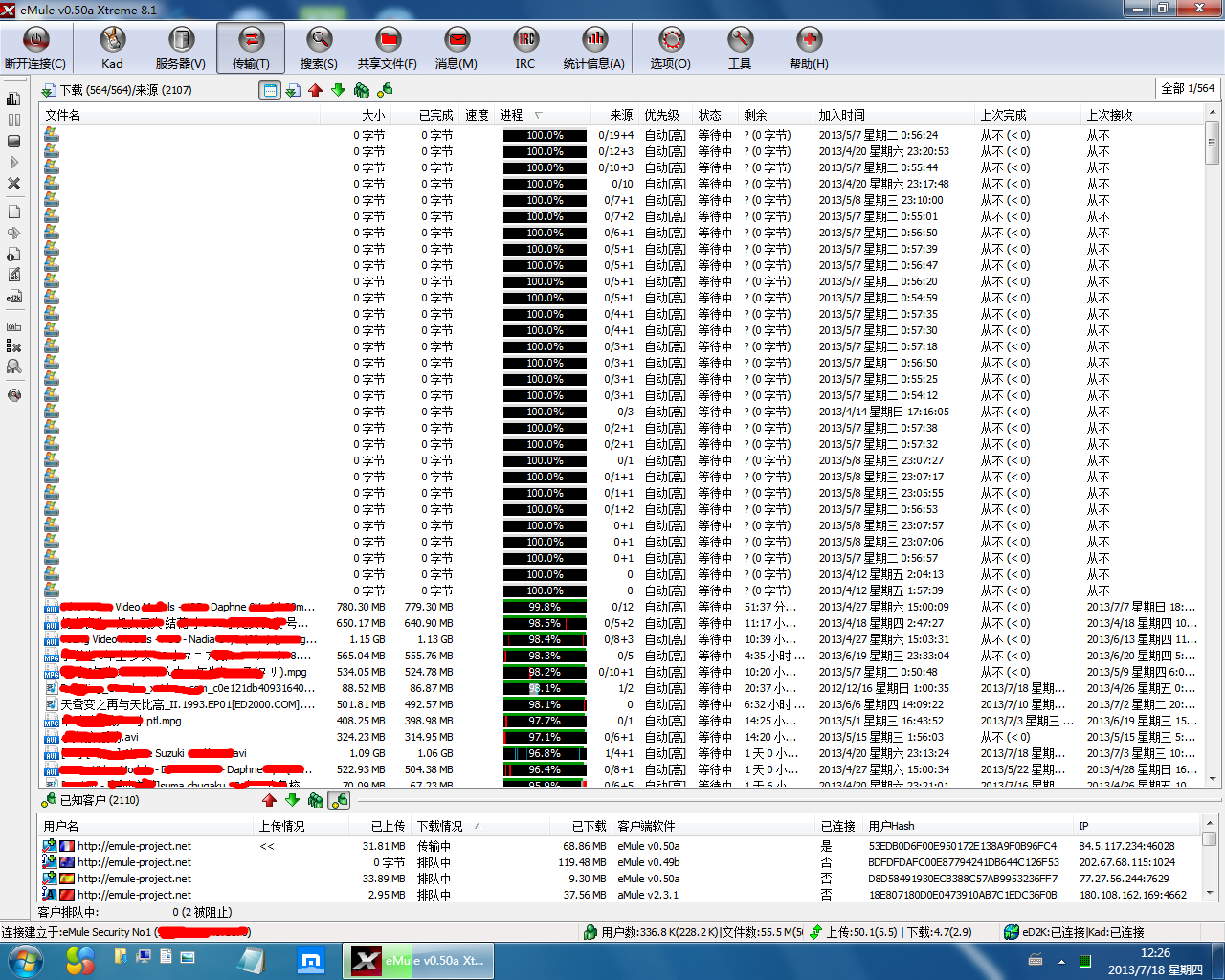Open the 共享文件(F) shared files tab
The width and height of the screenshot is (1225, 980).
(x=388, y=48)
